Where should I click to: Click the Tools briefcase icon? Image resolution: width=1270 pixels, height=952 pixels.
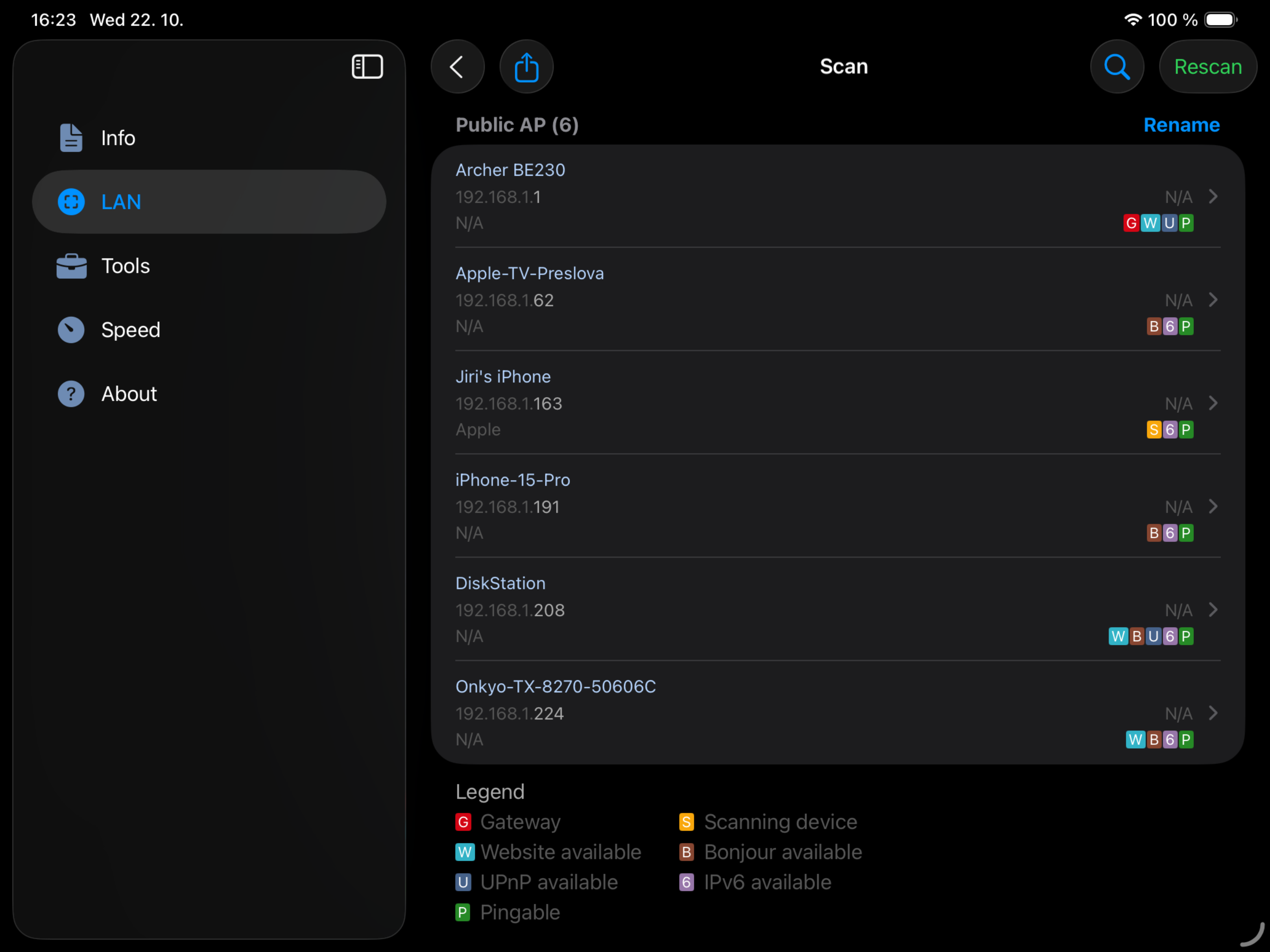pyautogui.click(x=71, y=266)
